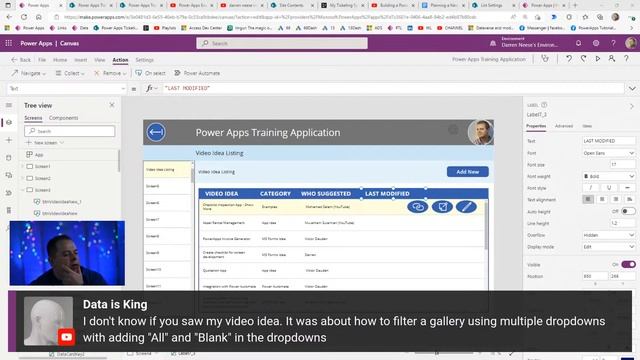Apply underline font style

(609, 188)
